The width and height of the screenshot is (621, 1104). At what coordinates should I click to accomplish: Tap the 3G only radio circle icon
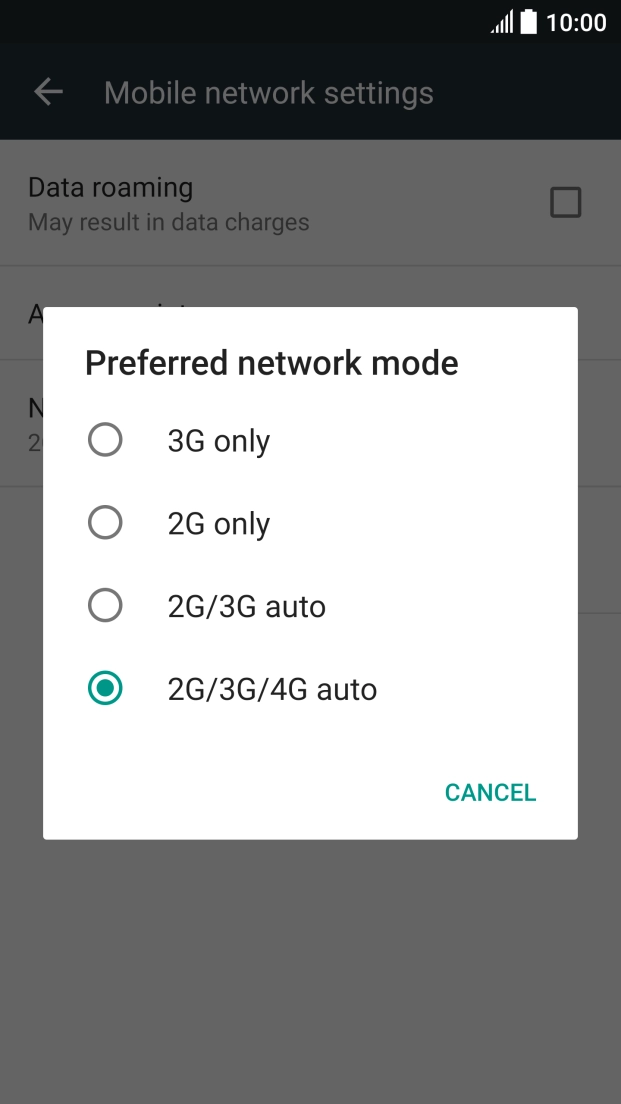pos(105,439)
